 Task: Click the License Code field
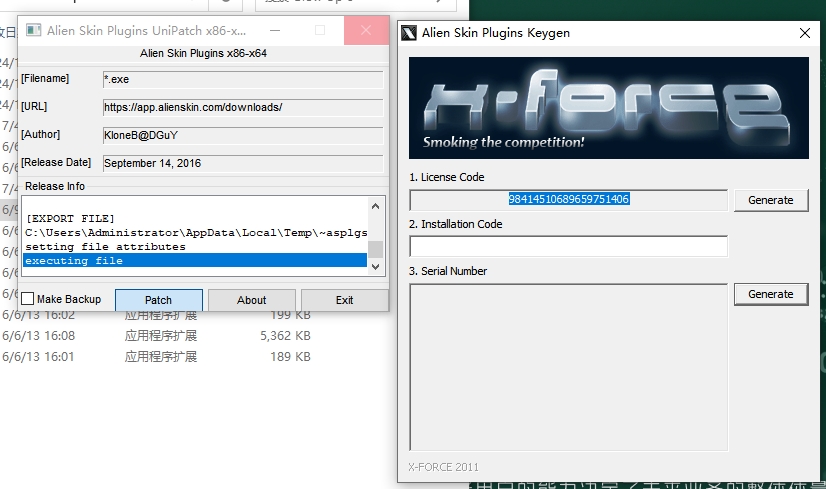click(568, 200)
